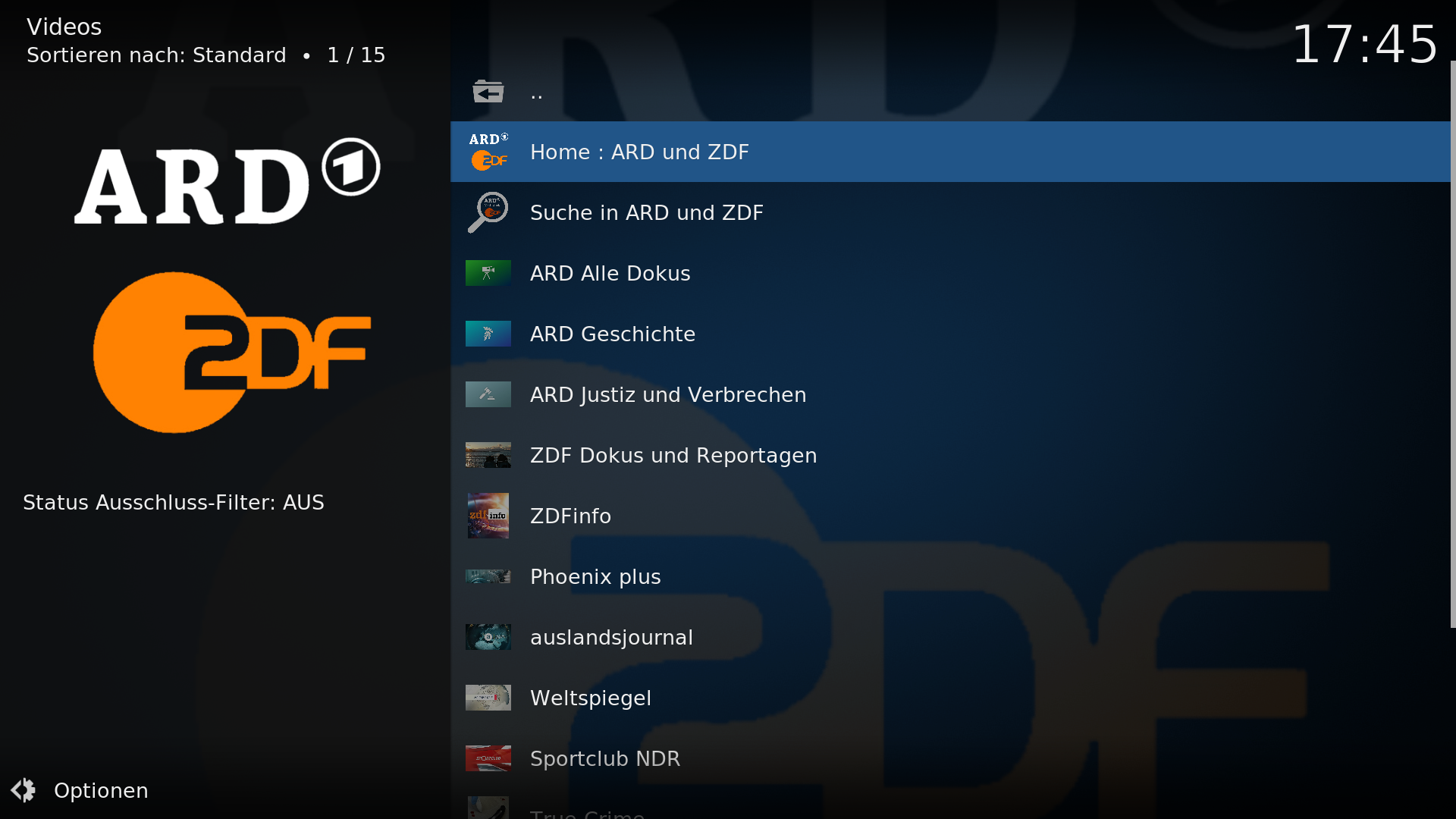The height and width of the screenshot is (819, 1456).
Task: Open Suche in ARD und ZDF
Action: (x=950, y=212)
